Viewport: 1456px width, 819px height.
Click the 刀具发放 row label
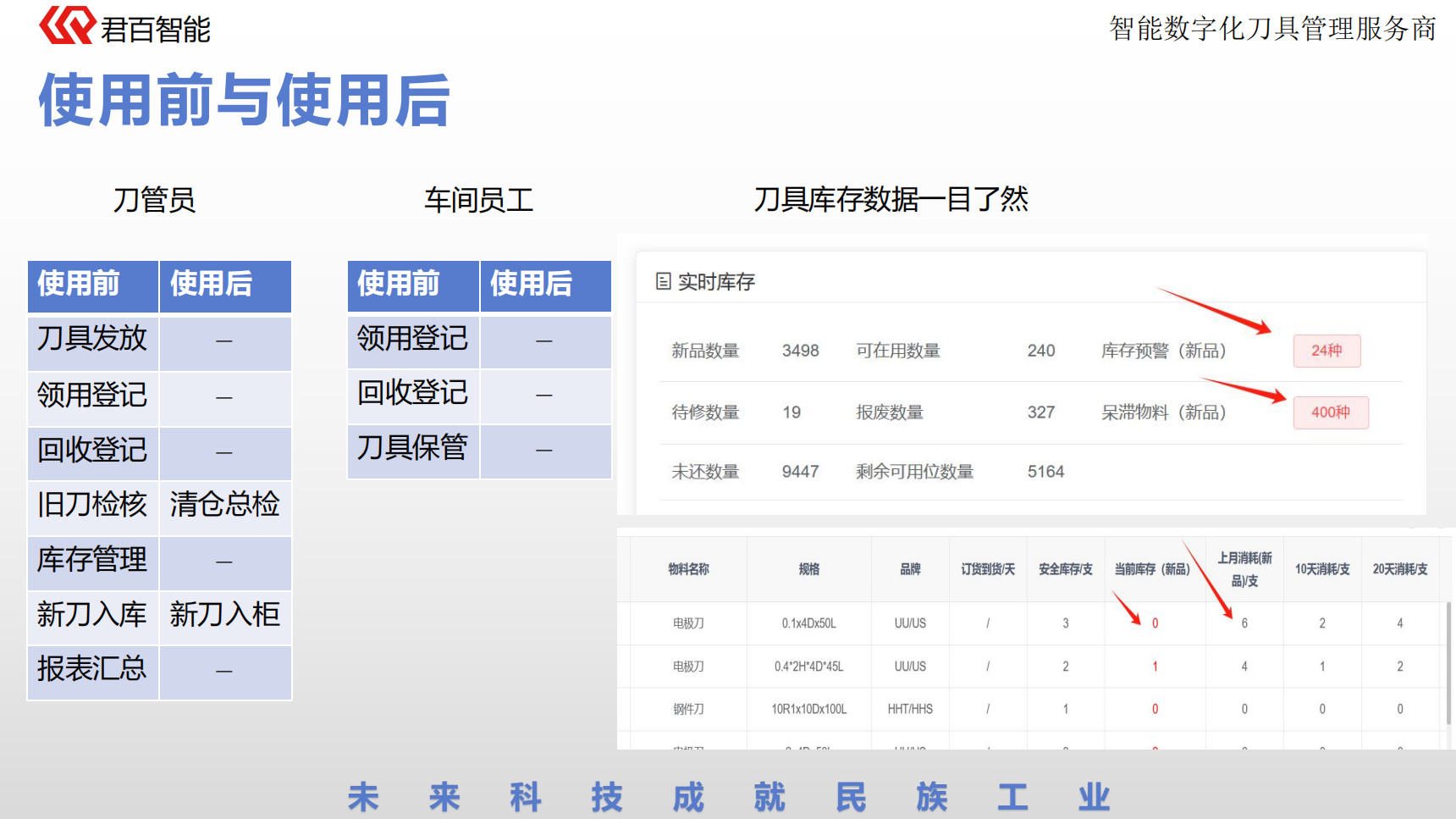click(x=92, y=339)
